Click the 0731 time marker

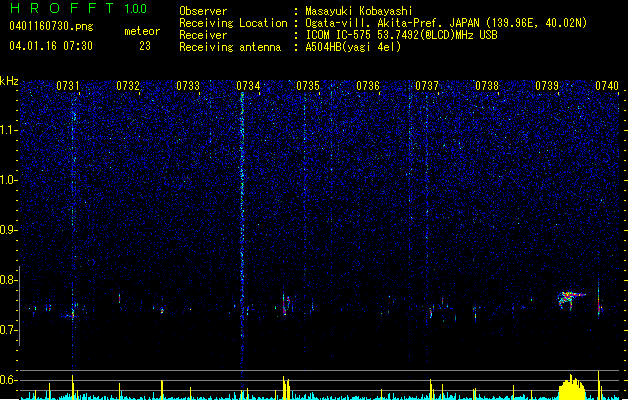coord(68,85)
